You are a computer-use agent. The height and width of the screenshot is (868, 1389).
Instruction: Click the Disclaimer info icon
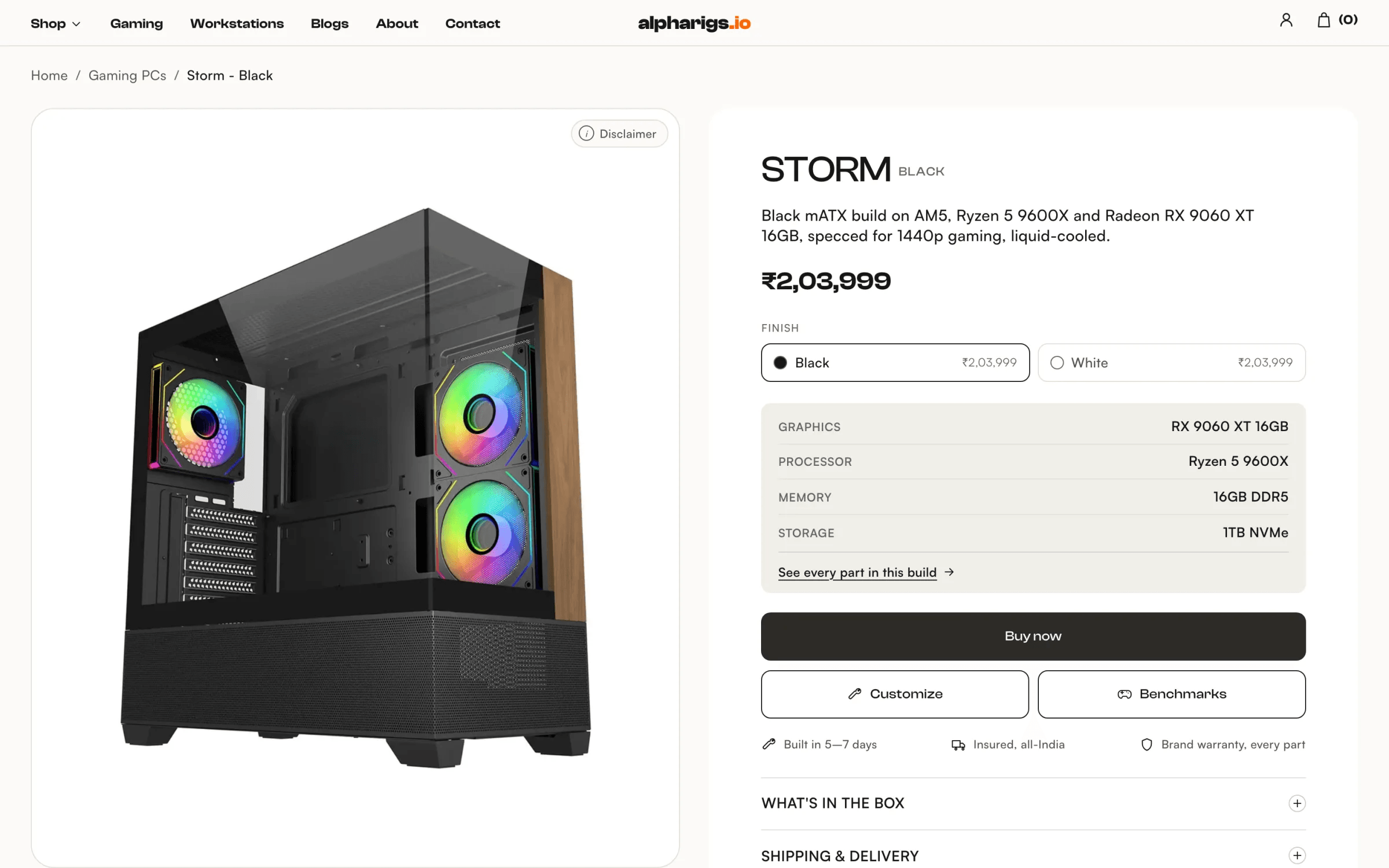coord(586,134)
